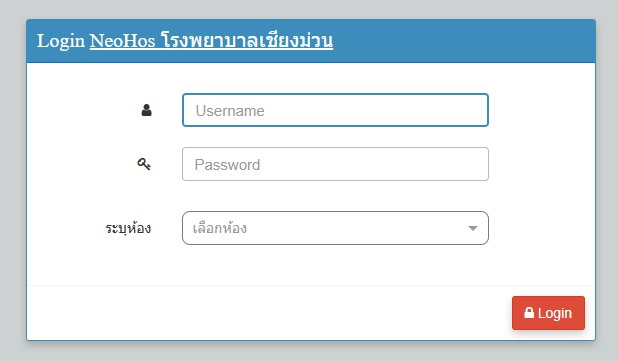Click the โรงพยาบาลเชียงม่วน hospital name link
Viewport: 618px width, 361px height.
pyautogui.click(x=247, y=41)
